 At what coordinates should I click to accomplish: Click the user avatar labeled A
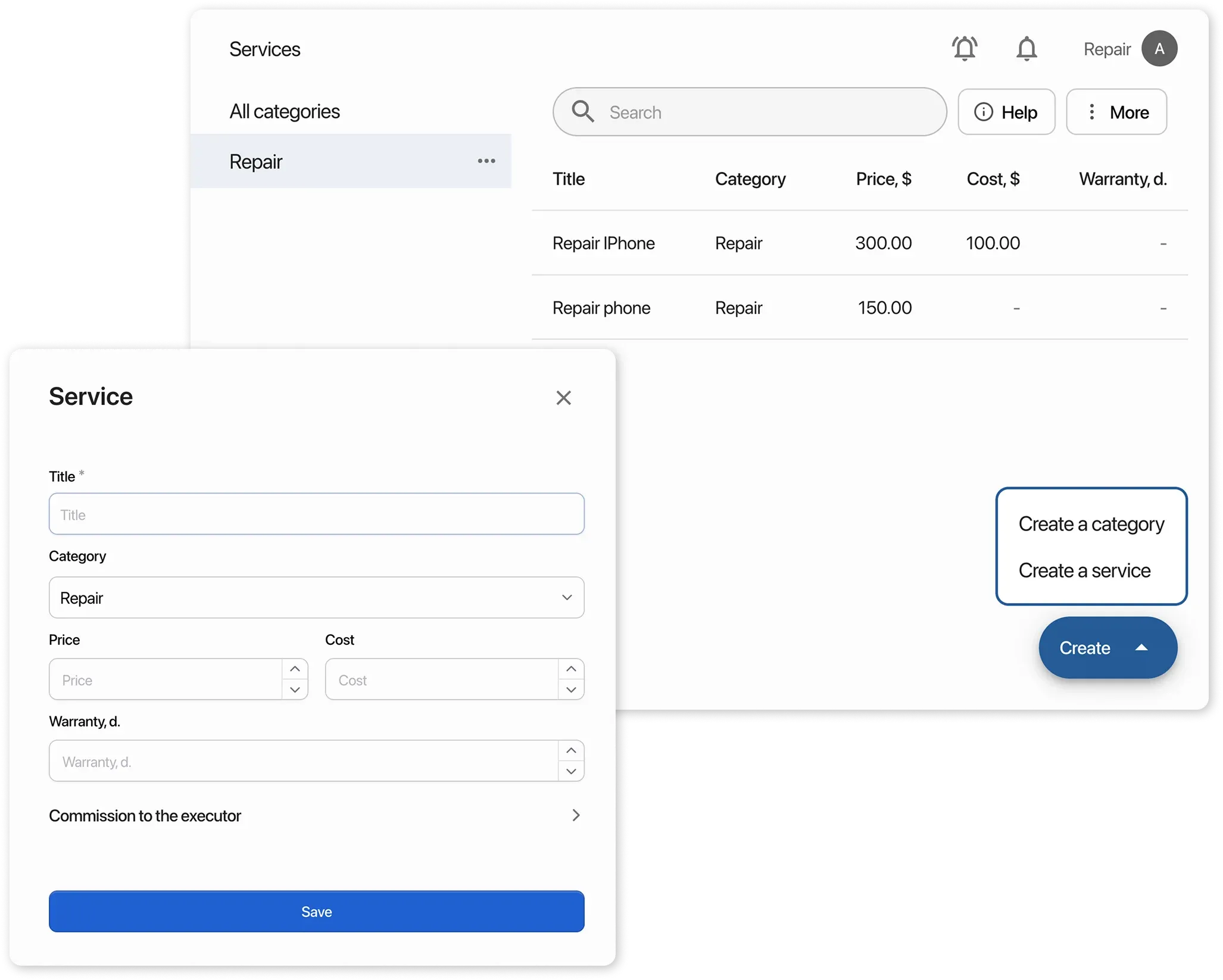(x=1159, y=48)
